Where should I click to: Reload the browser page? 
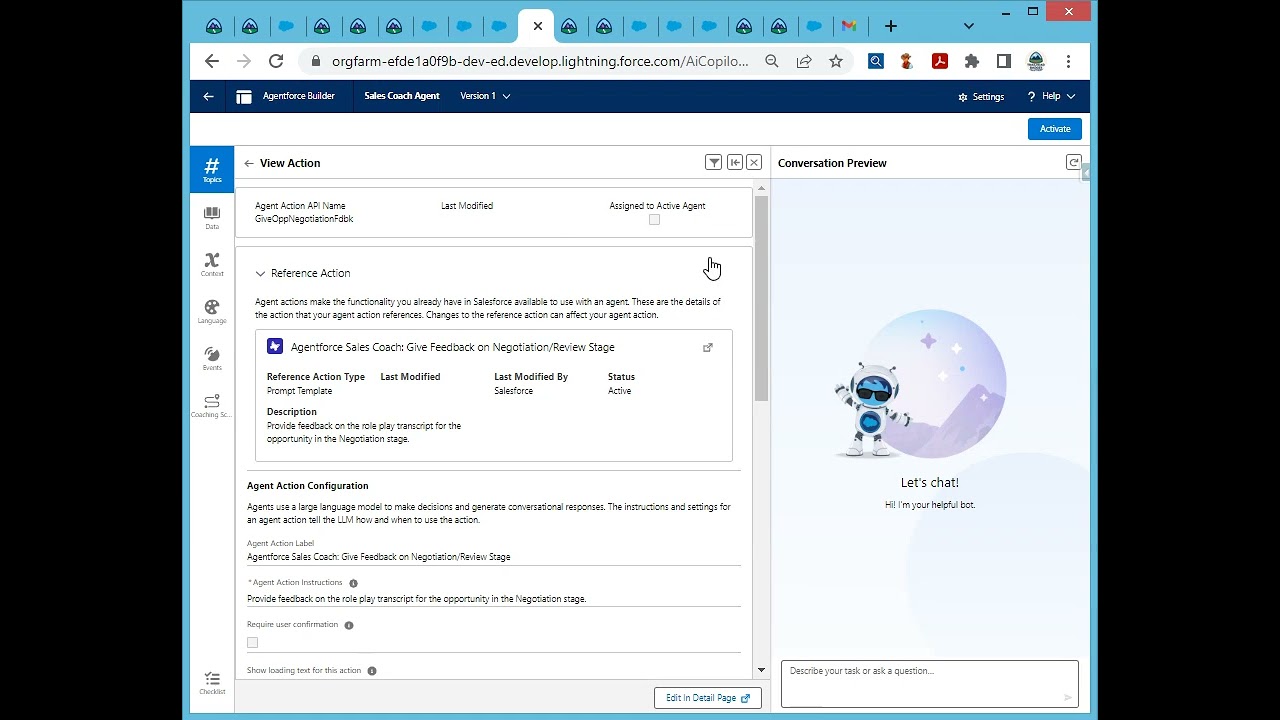click(x=276, y=61)
